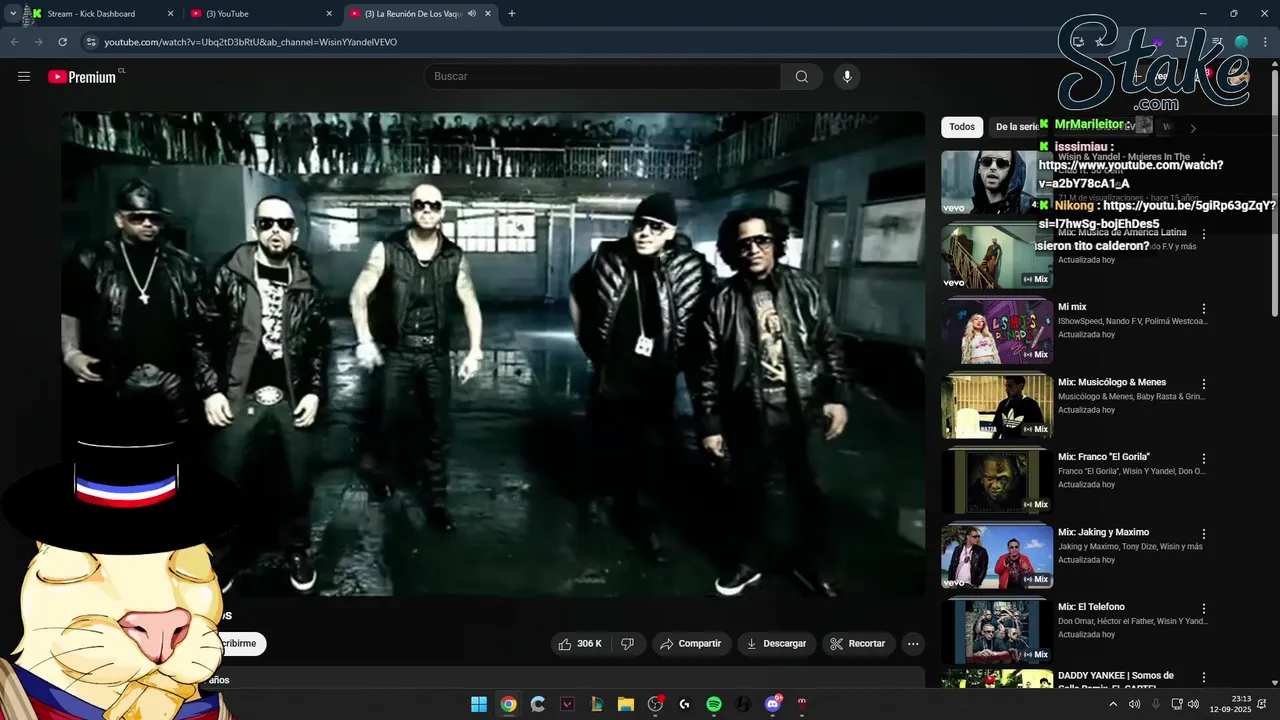This screenshot has height=720, width=1280.
Task: Open a new Chrome tab
Action: pyautogui.click(x=512, y=14)
